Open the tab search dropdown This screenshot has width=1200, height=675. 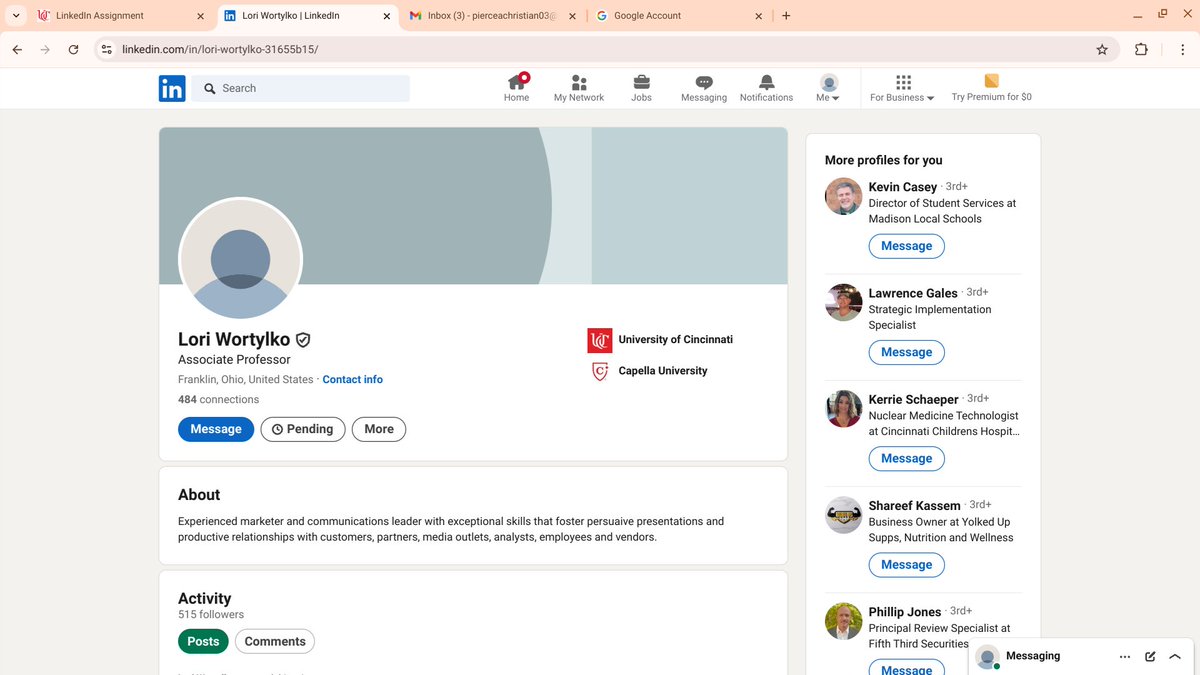[x=15, y=16]
